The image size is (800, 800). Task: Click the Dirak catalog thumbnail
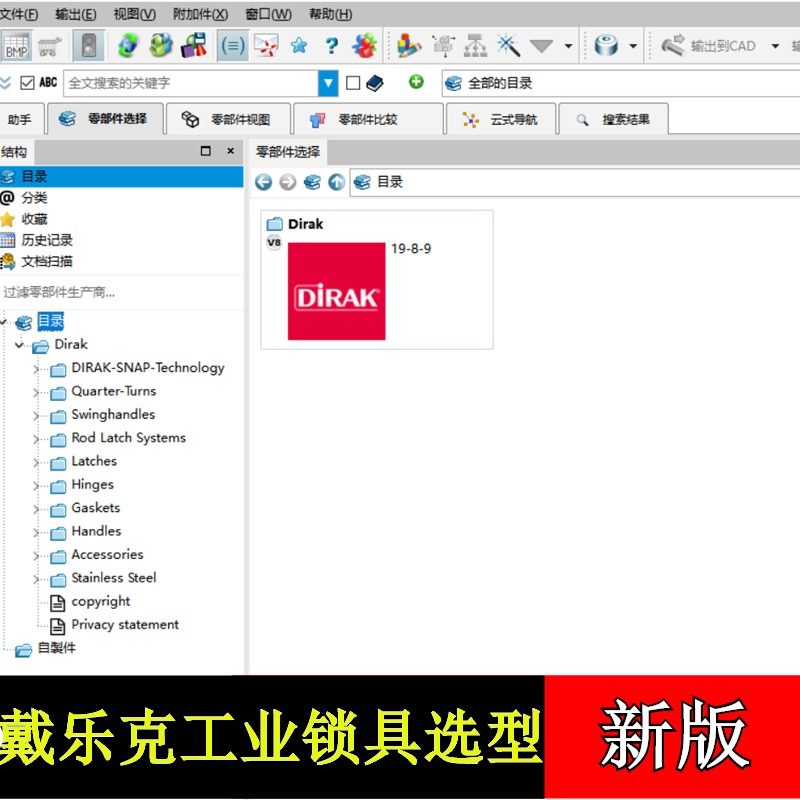tap(338, 292)
